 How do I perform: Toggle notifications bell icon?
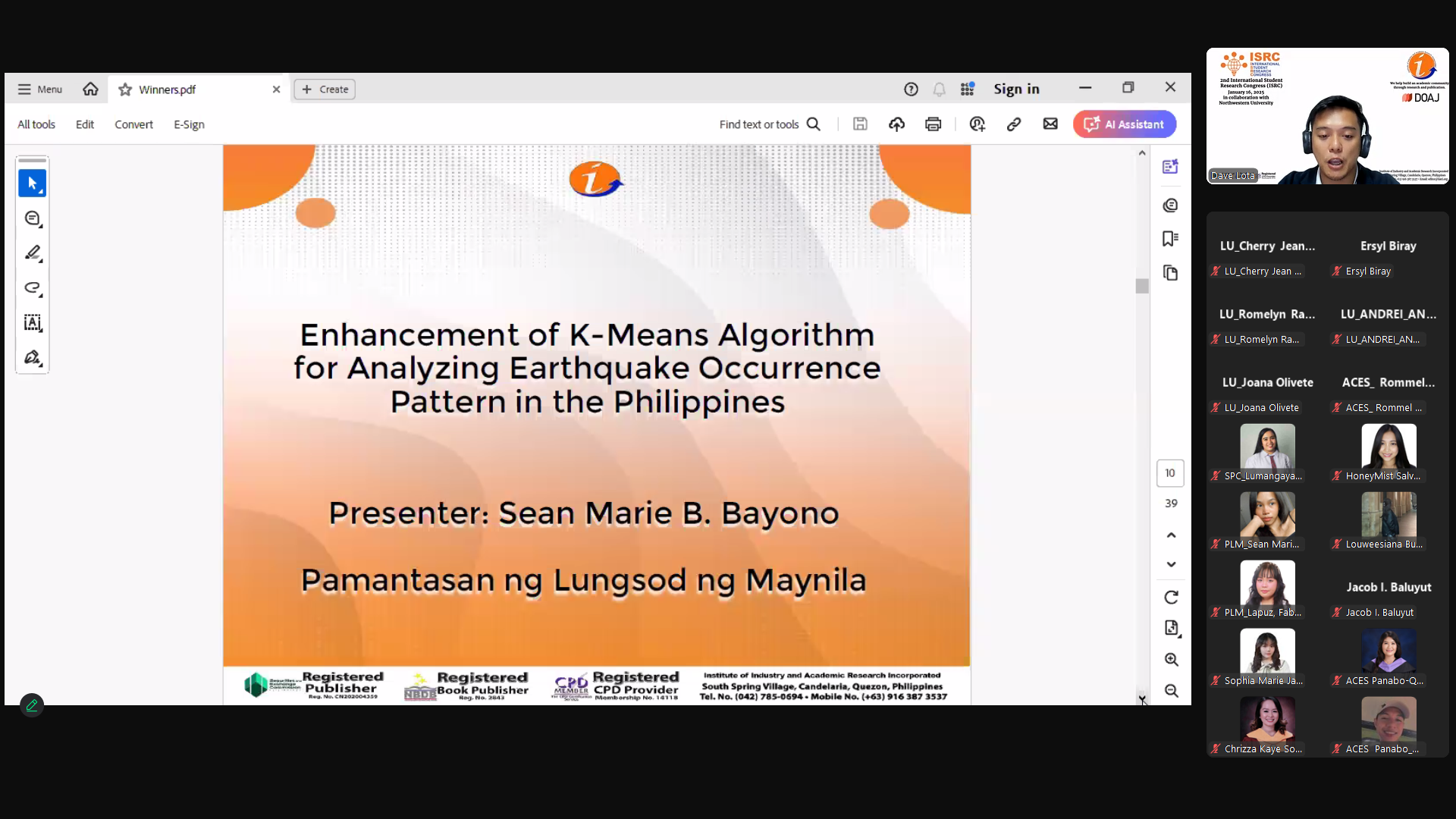pos(939,89)
